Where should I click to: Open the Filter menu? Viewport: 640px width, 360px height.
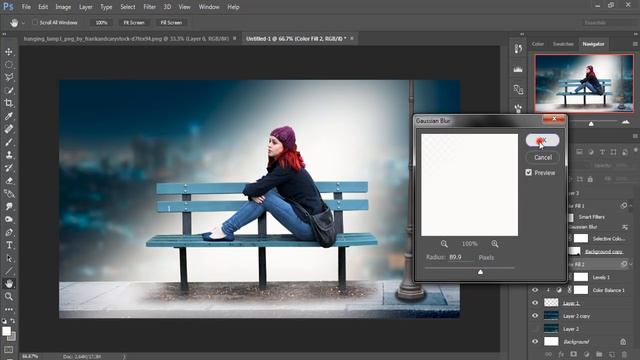tap(149, 7)
